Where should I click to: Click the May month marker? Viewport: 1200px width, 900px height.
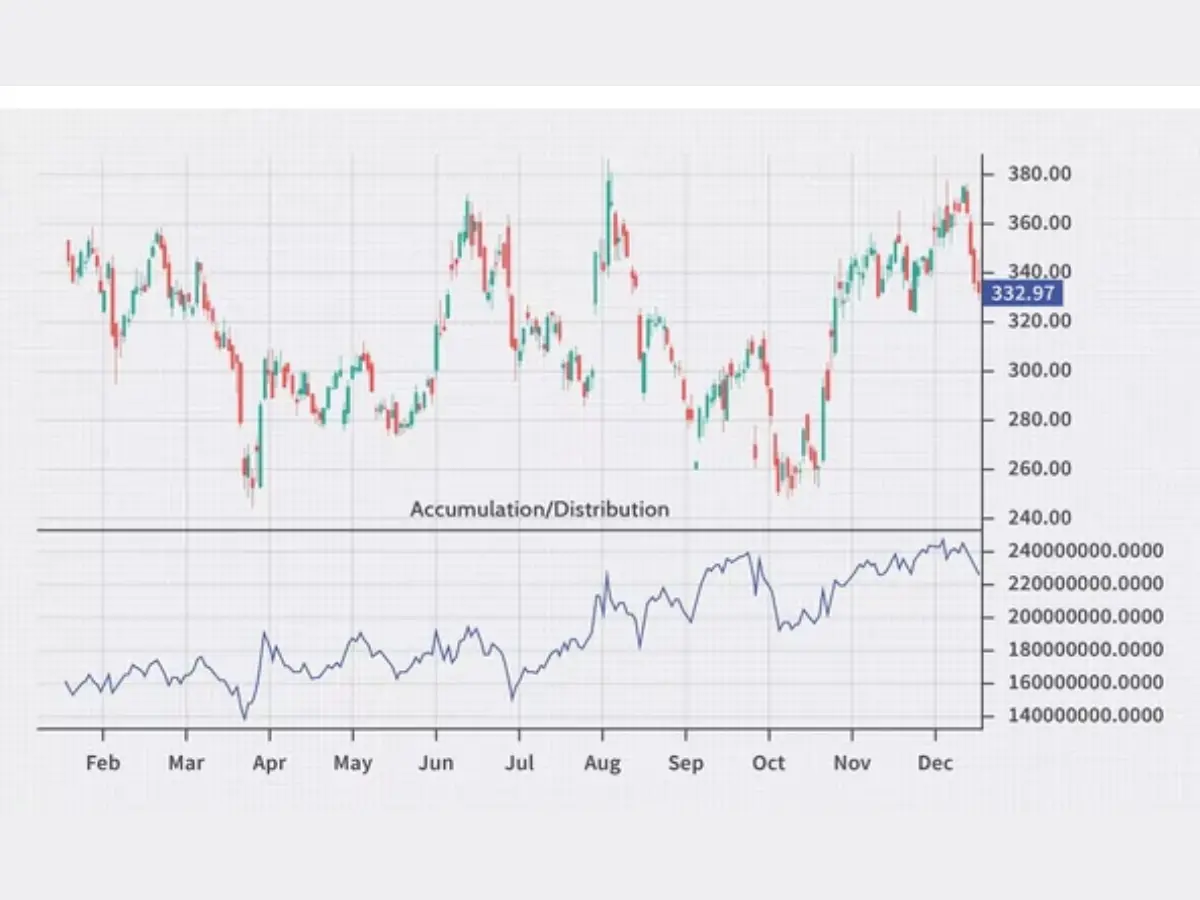pyautogui.click(x=352, y=763)
